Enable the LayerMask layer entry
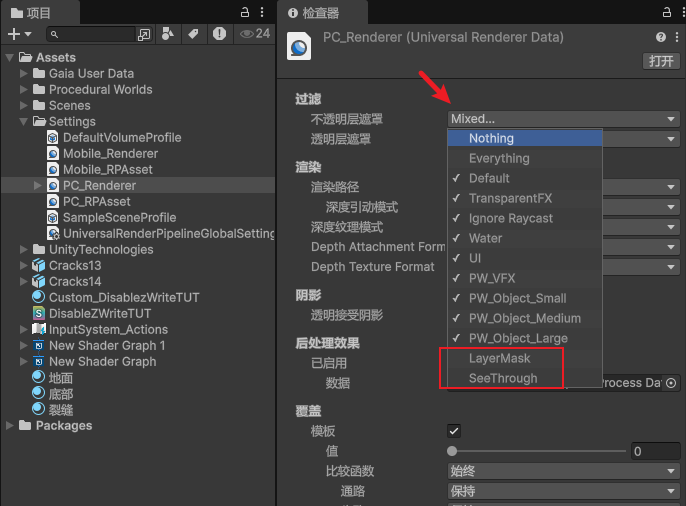 (x=525, y=358)
